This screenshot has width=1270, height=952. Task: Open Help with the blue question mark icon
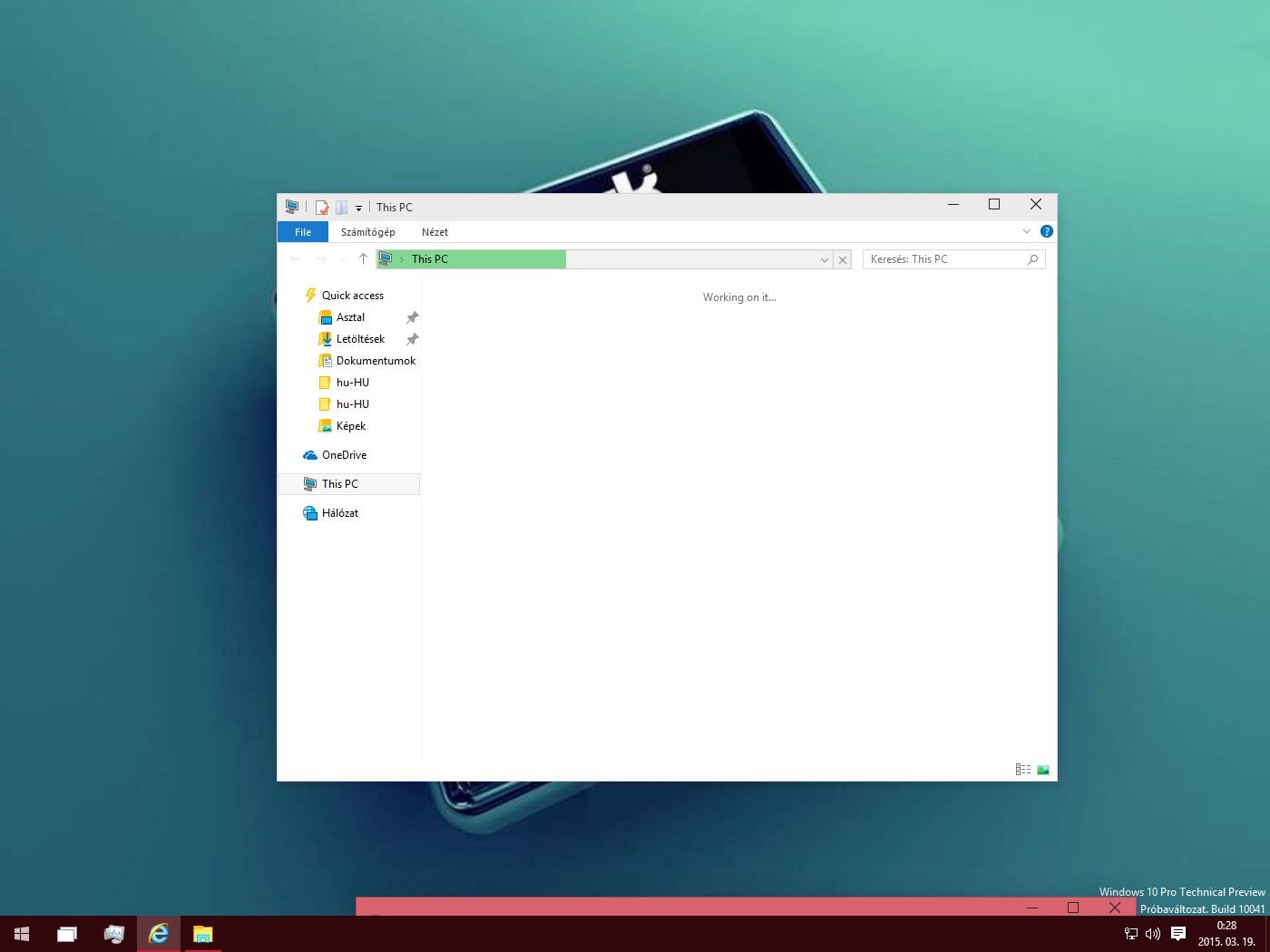[1046, 231]
